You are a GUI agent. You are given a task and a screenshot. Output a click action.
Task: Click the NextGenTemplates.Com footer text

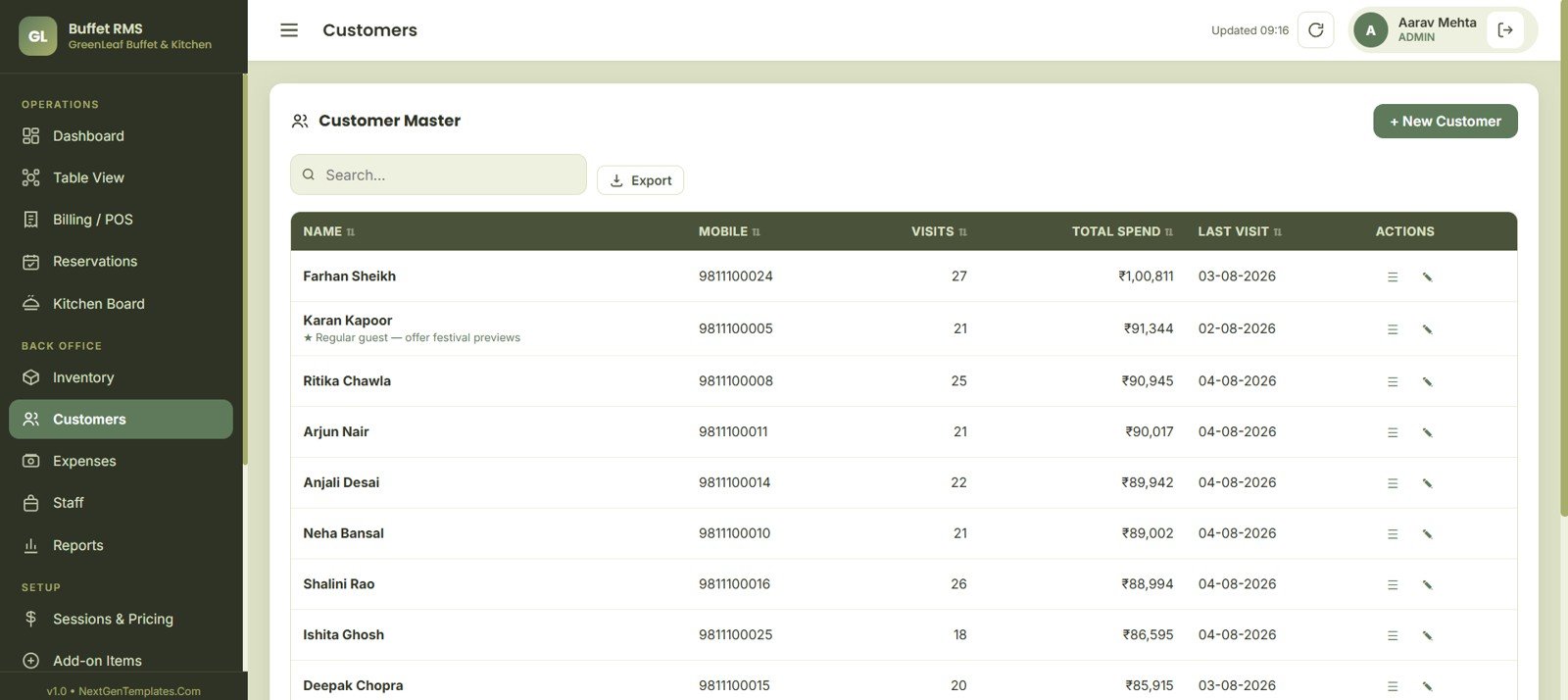pos(139,691)
